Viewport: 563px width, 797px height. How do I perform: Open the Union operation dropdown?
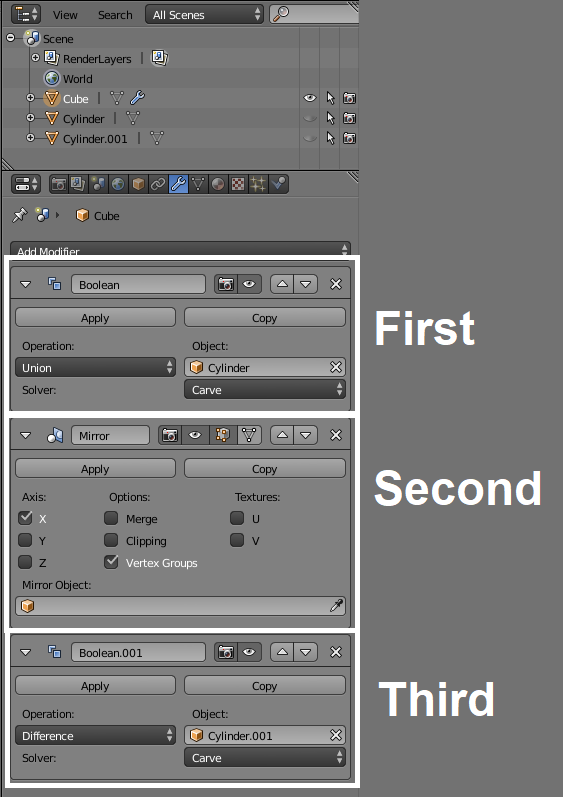point(96,367)
